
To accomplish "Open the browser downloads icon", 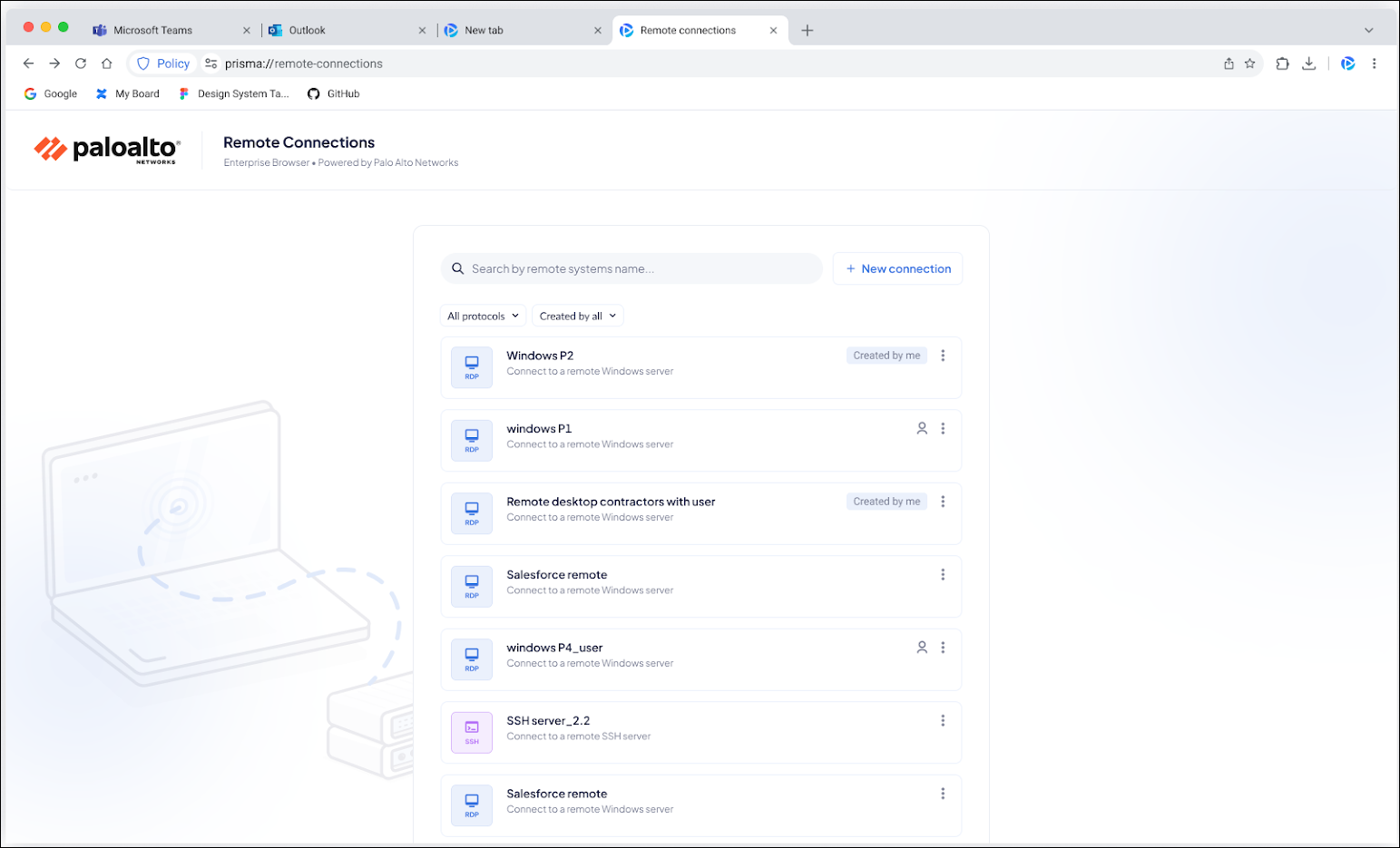I will pyautogui.click(x=1308, y=63).
